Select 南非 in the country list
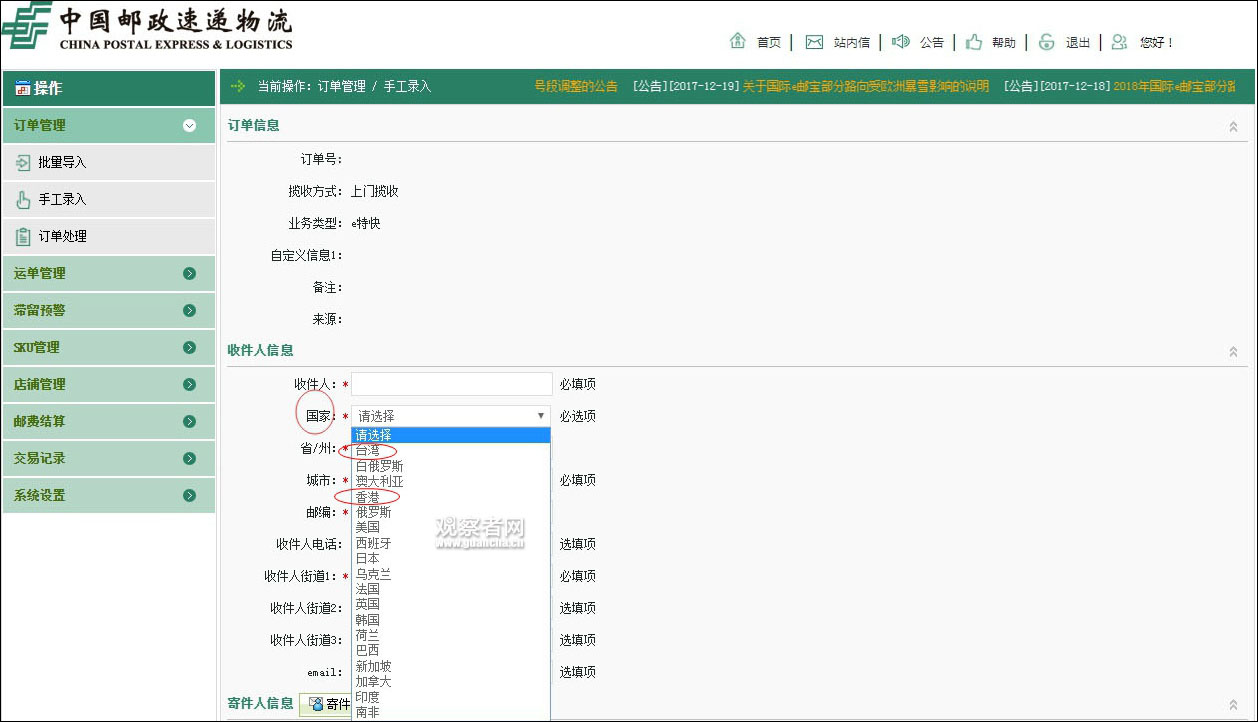The height and width of the screenshot is (722, 1258). (x=451, y=712)
